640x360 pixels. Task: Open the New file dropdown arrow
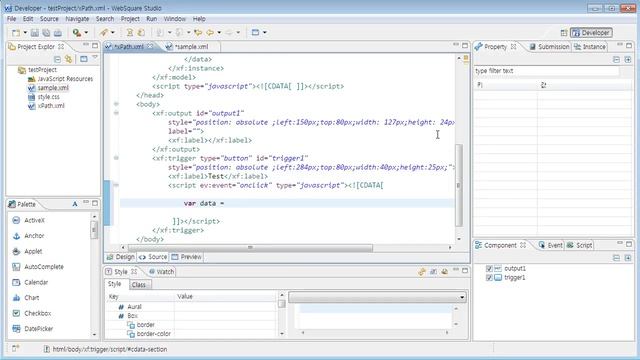(x=25, y=33)
